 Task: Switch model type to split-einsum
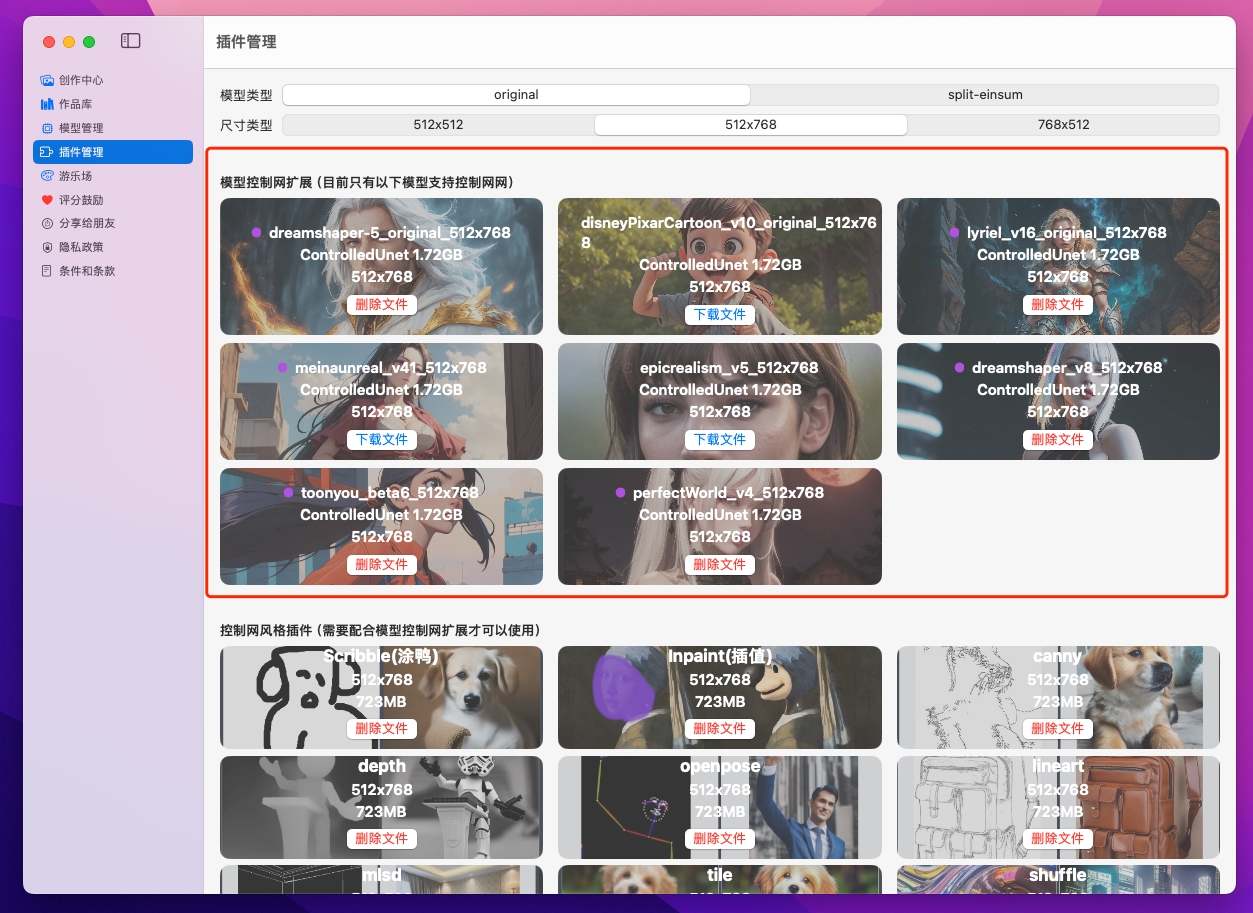pyautogui.click(x=984, y=95)
